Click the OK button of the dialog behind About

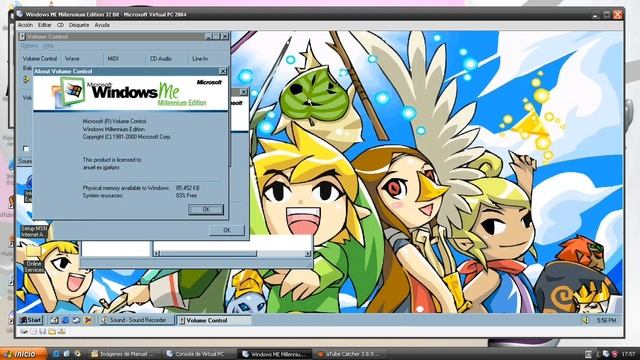coord(227,230)
